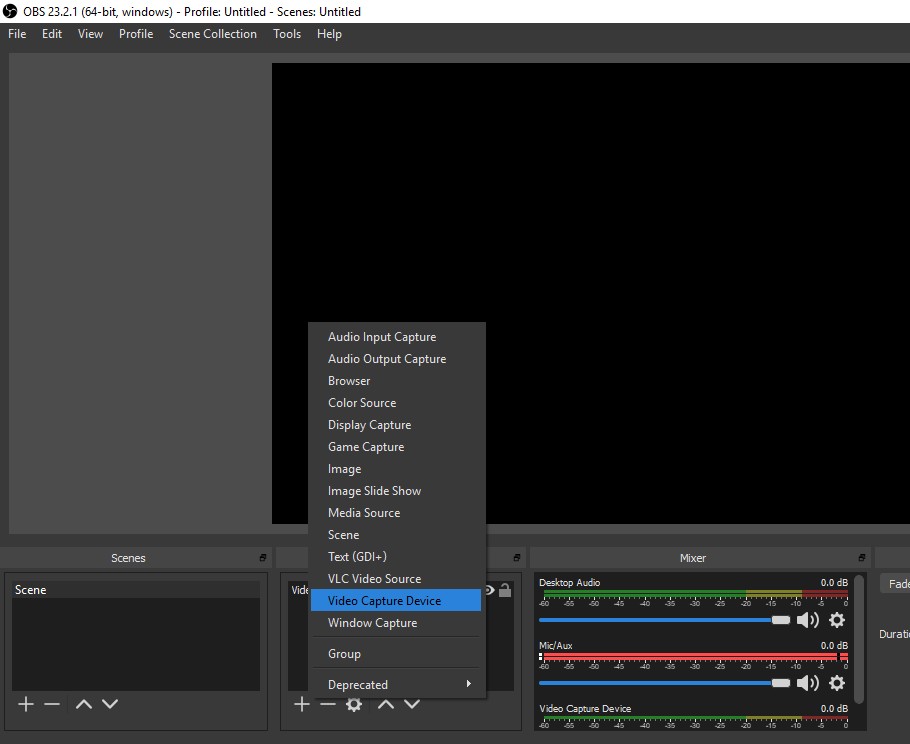Screen dimensions: 910x744
Task: Expand the Deprecated submenu
Action: [x=396, y=685]
